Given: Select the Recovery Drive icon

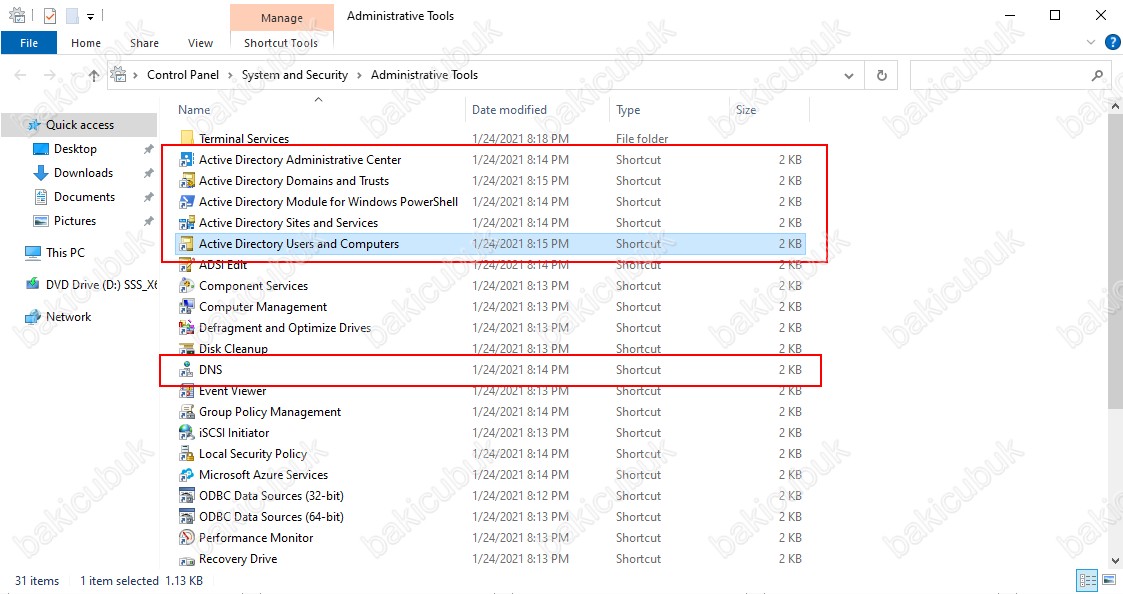Looking at the screenshot, I should coord(186,559).
